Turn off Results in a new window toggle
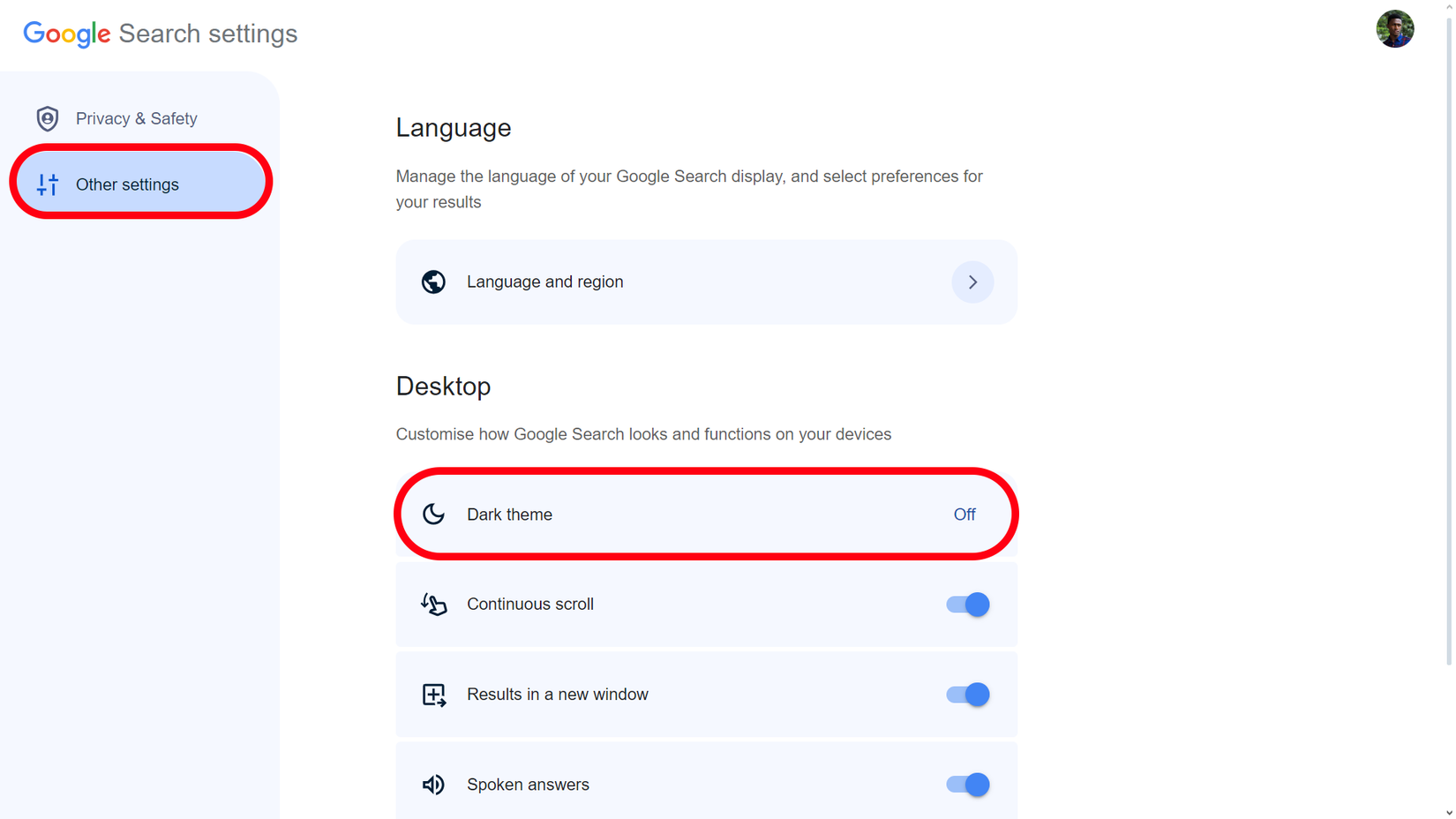 coord(967,695)
